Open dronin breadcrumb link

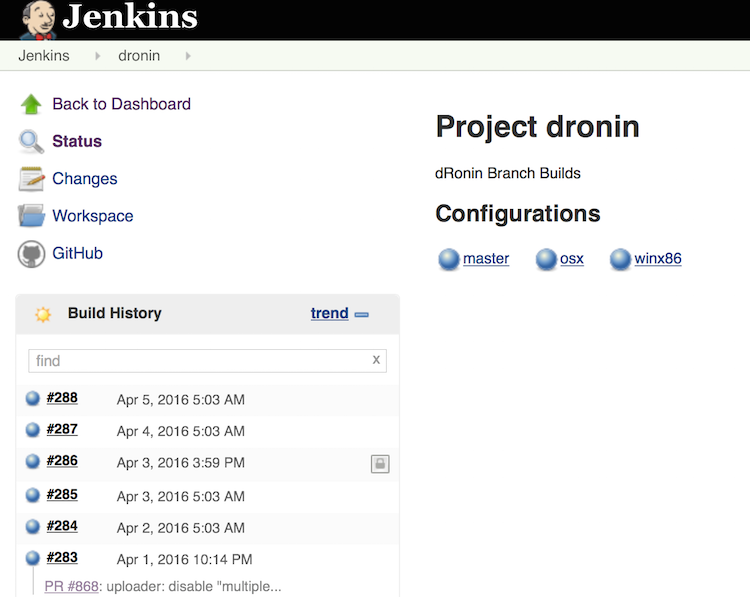coord(139,56)
